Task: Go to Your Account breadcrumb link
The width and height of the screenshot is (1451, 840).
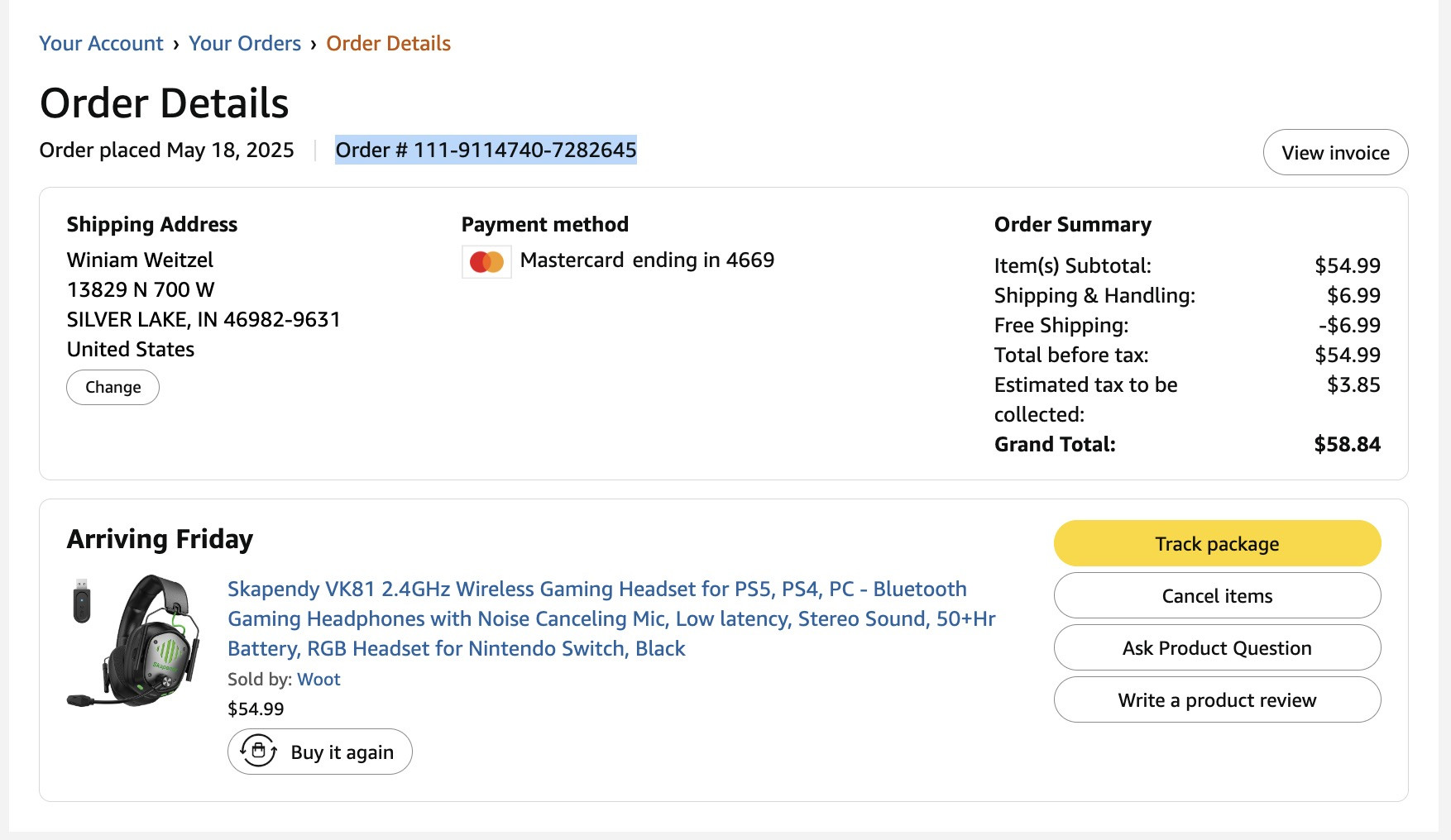Action: (101, 43)
